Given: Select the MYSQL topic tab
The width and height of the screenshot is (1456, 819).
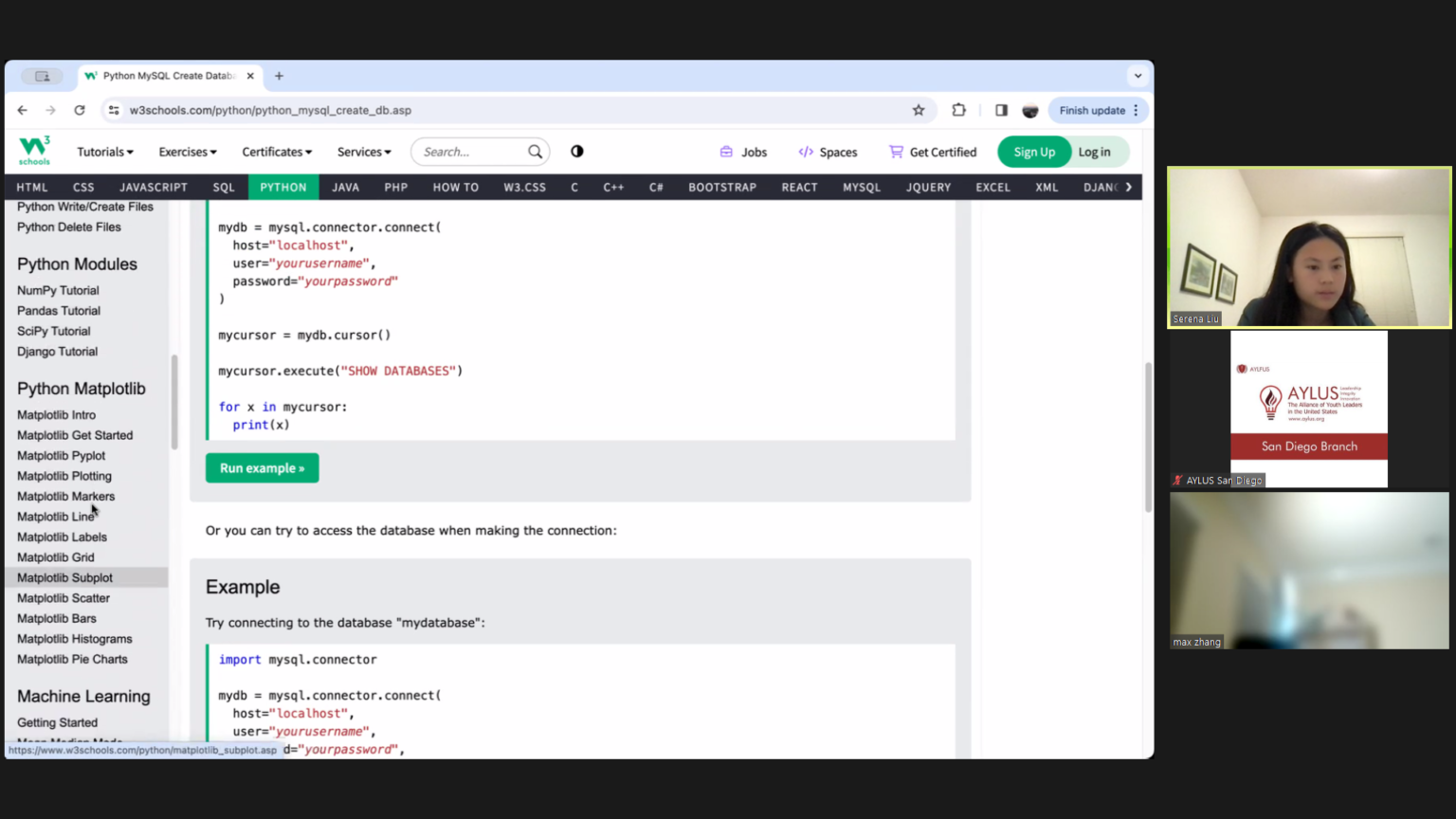Looking at the screenshot, I should pos(862,187).
